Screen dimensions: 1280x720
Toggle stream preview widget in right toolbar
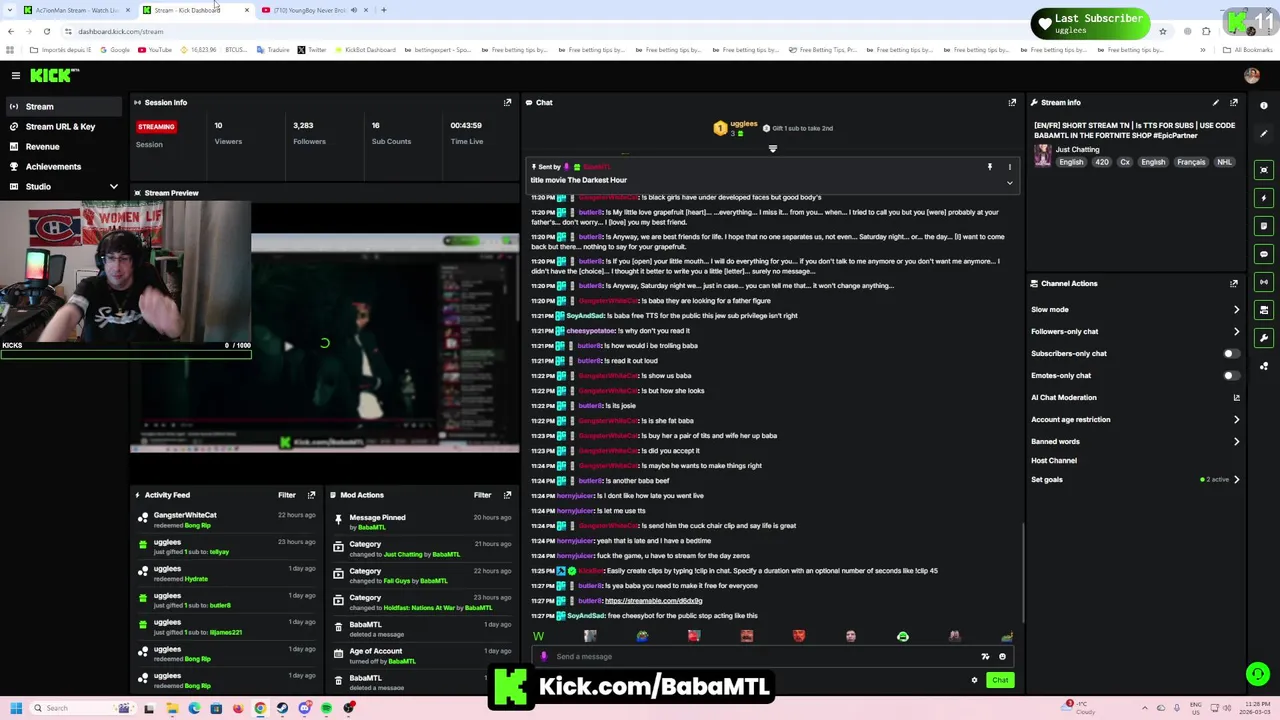pos(1264,170)
